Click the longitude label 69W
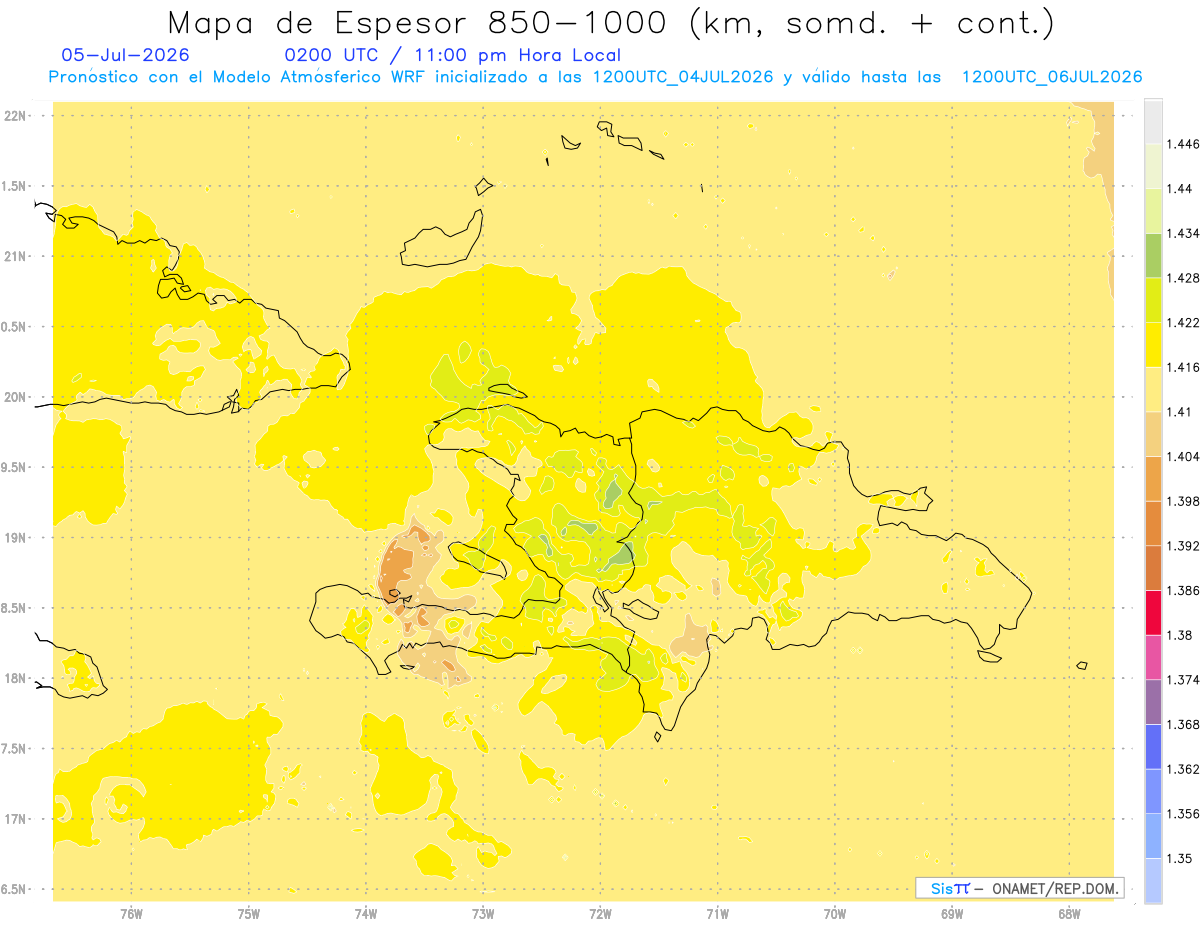Screen dimensions: 1200x927 pos(952,913)
